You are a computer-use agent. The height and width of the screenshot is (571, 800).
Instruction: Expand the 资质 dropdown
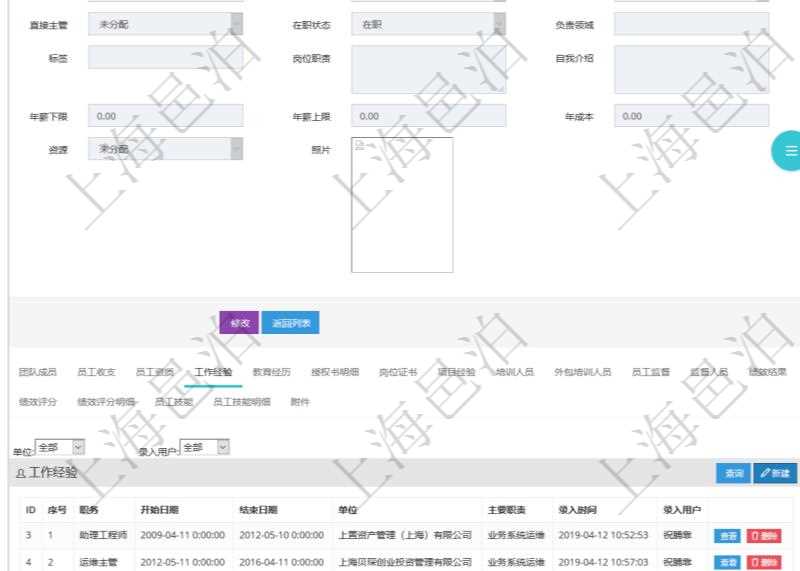165,149
